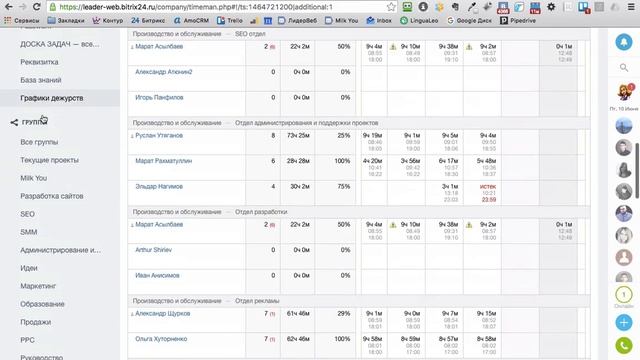Open the Продажи group in sidebar
The height and width of the screenshot is (360, 640).
click(x=36, y=322)
